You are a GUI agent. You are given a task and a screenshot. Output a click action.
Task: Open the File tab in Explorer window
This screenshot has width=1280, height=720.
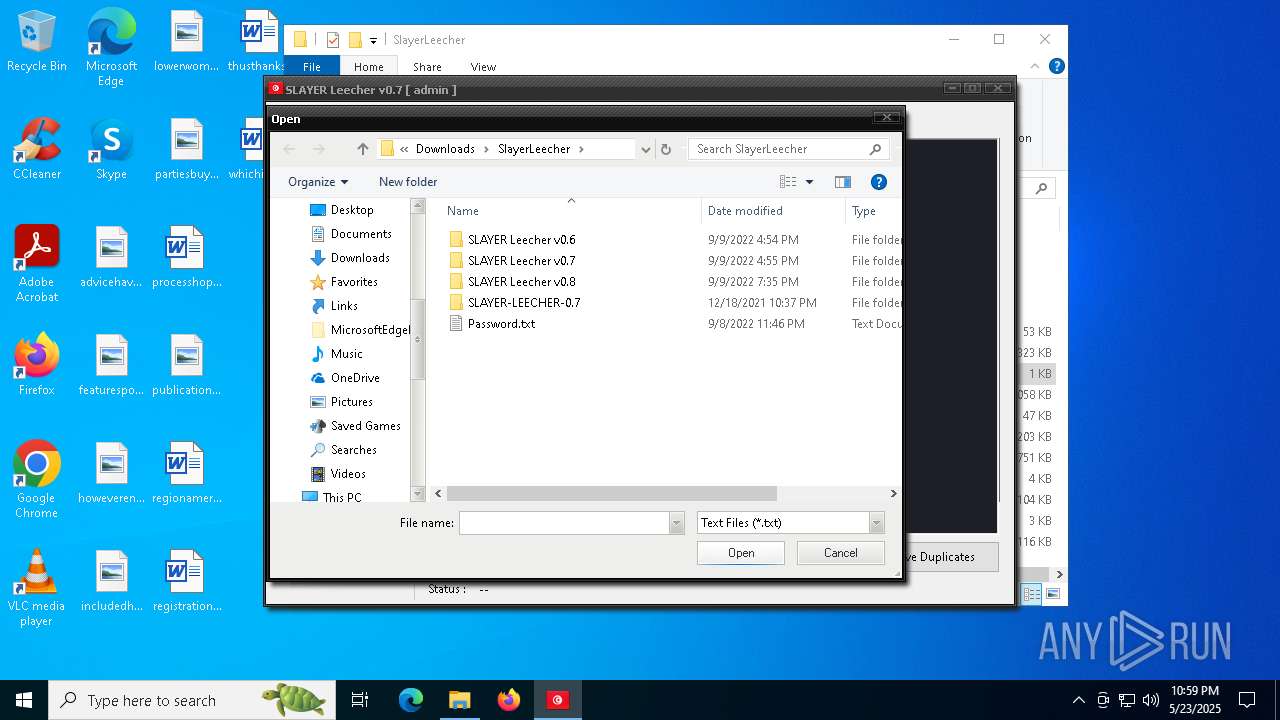coord(312,67)
